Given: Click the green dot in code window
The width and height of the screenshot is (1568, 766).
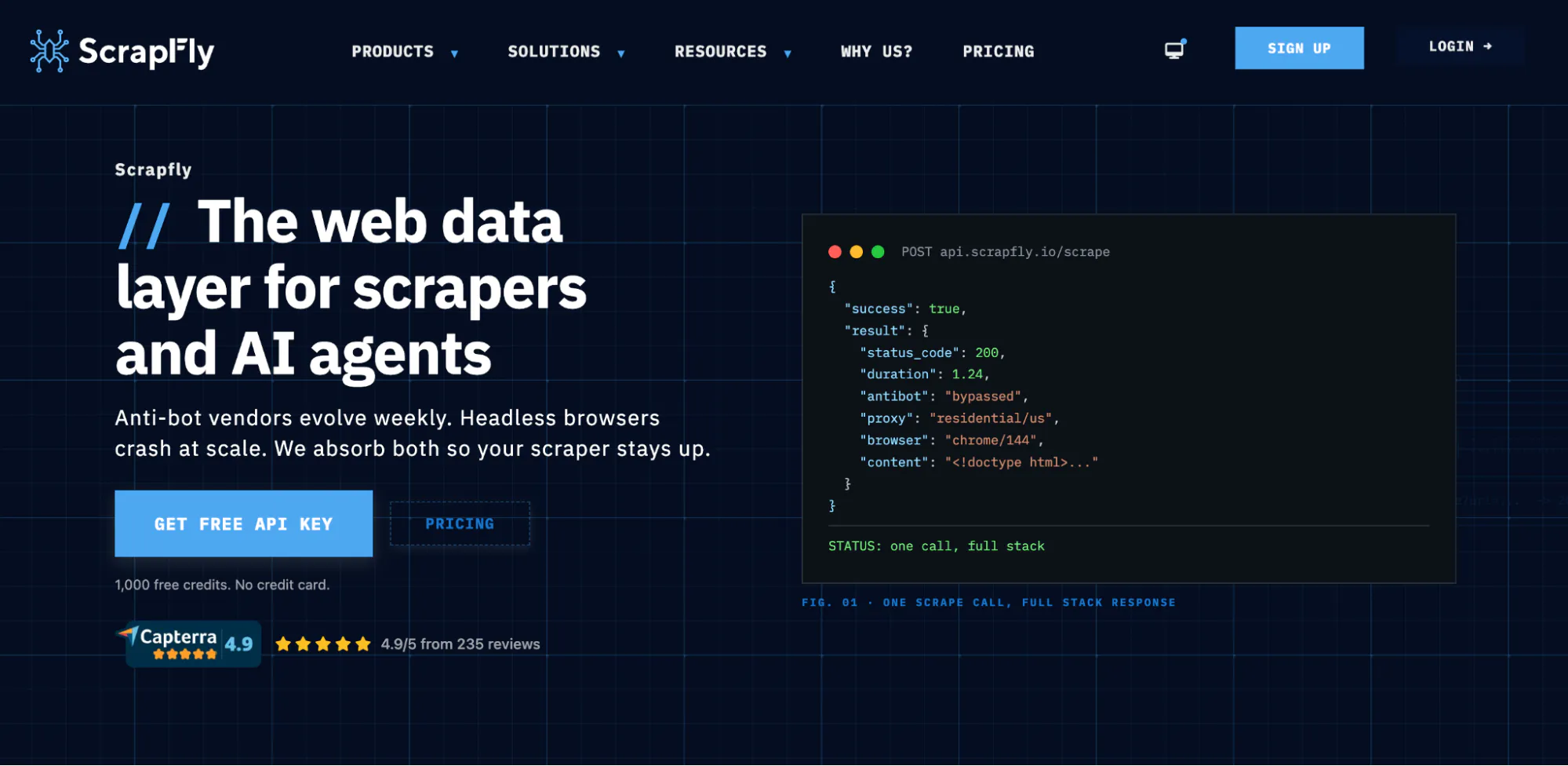Looking at the screenshot, I should (878, 252).
